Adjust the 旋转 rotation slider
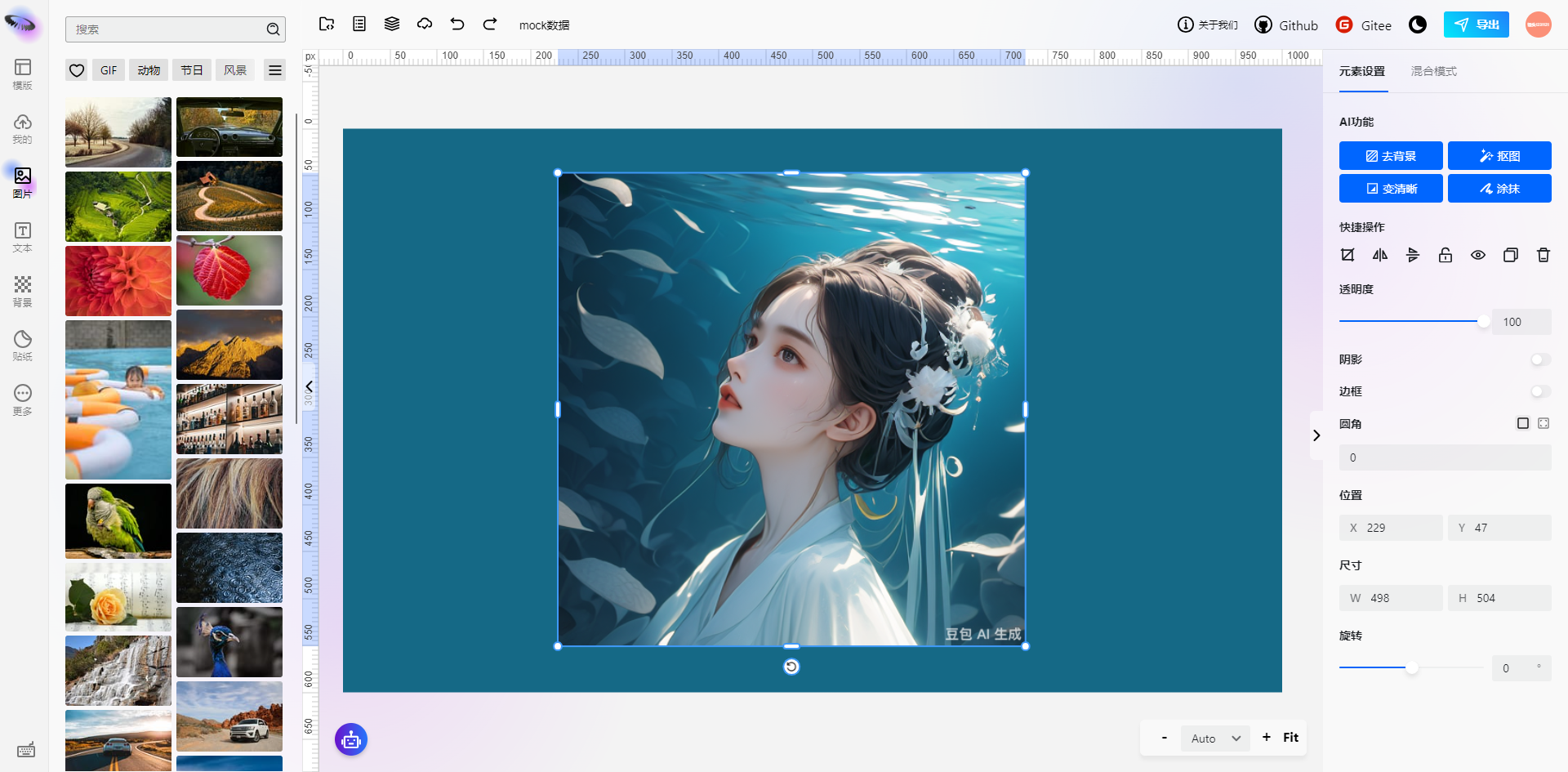Image resolution: width=1568 pixels, height=772 pixels. tap(1411, 667)
